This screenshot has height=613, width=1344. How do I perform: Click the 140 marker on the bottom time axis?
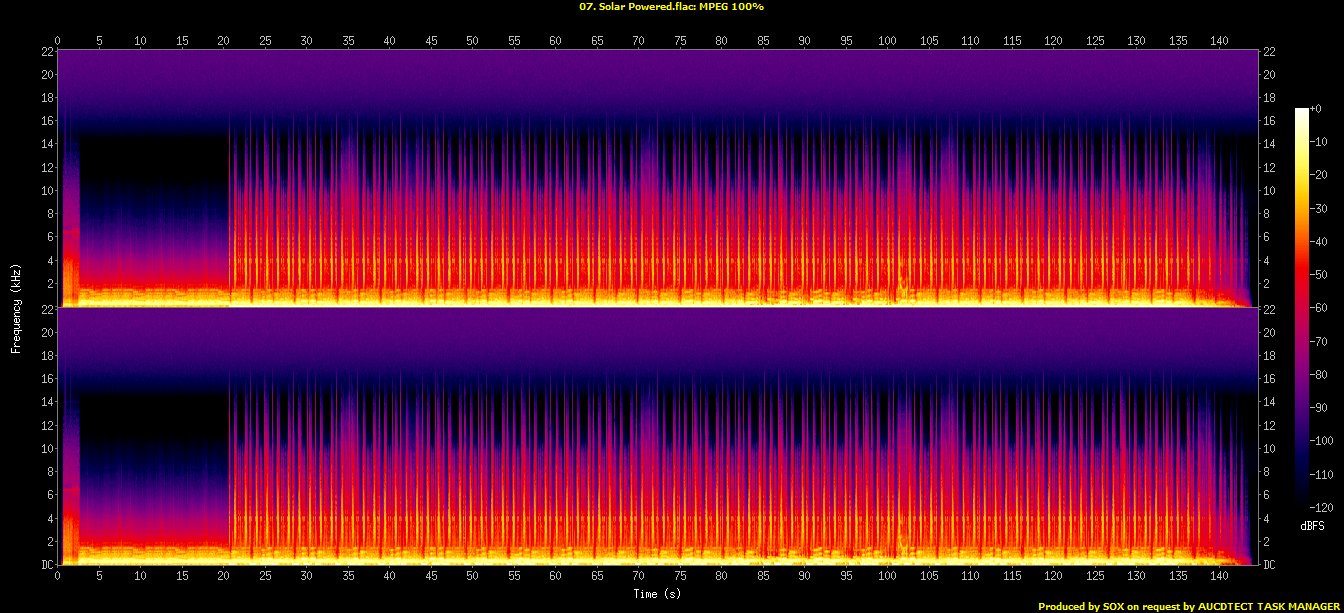1218,578
